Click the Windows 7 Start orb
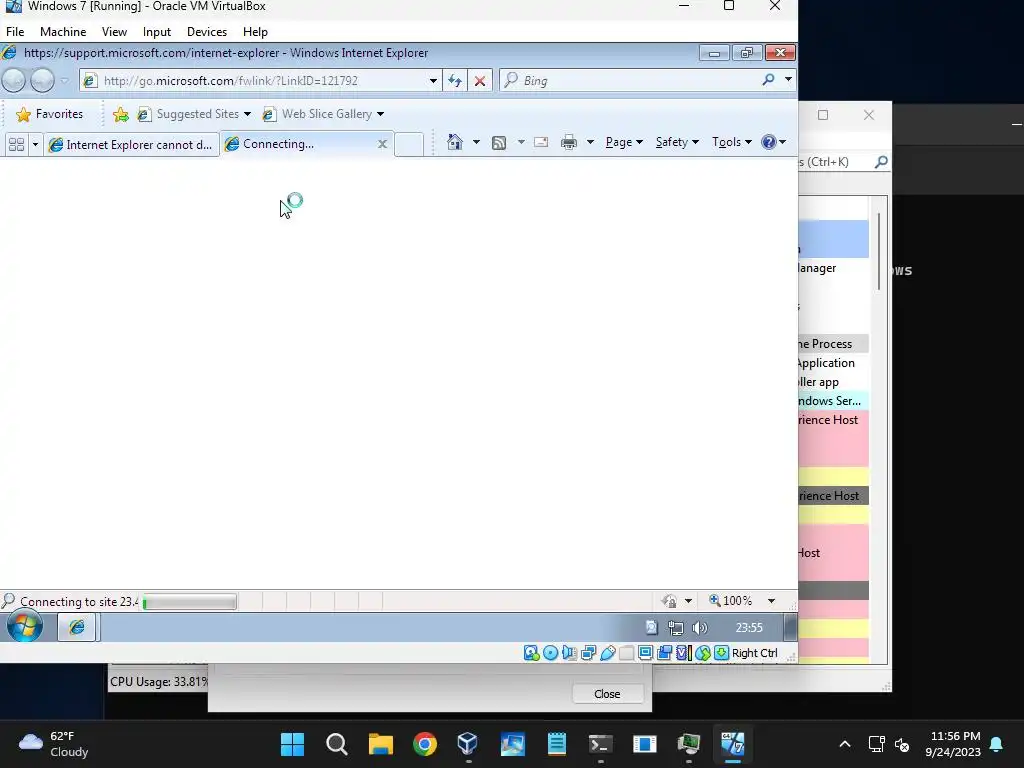Screen dimensions: 1024x768 click(25, 626)
